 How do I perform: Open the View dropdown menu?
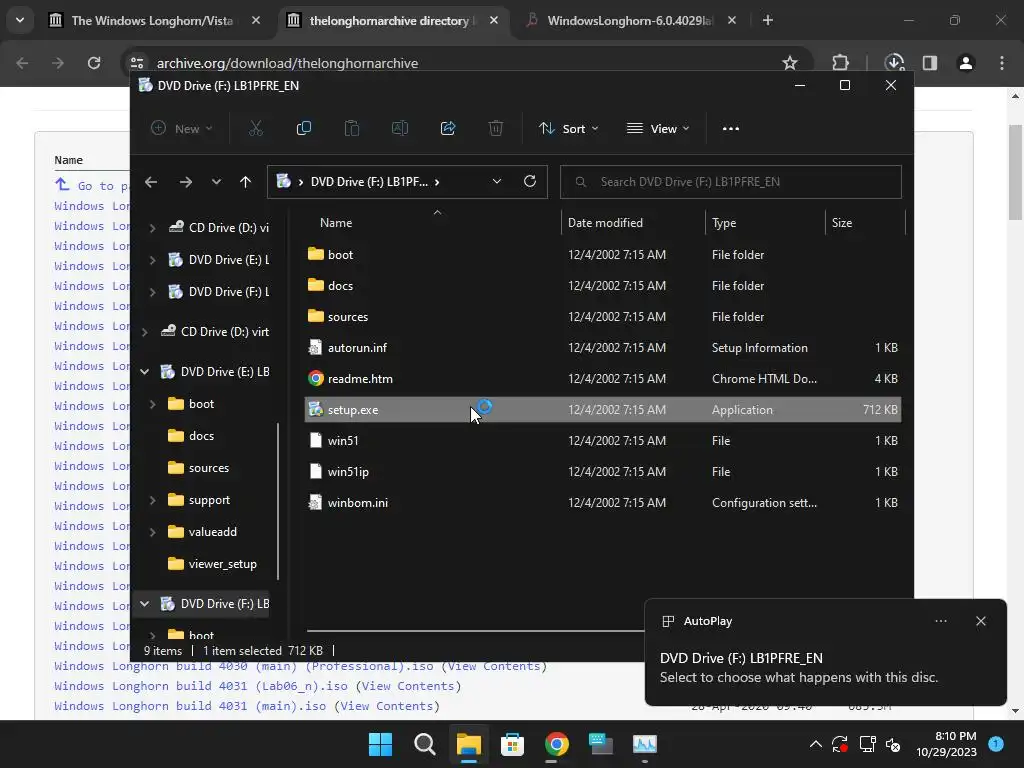tap(658, 129)
